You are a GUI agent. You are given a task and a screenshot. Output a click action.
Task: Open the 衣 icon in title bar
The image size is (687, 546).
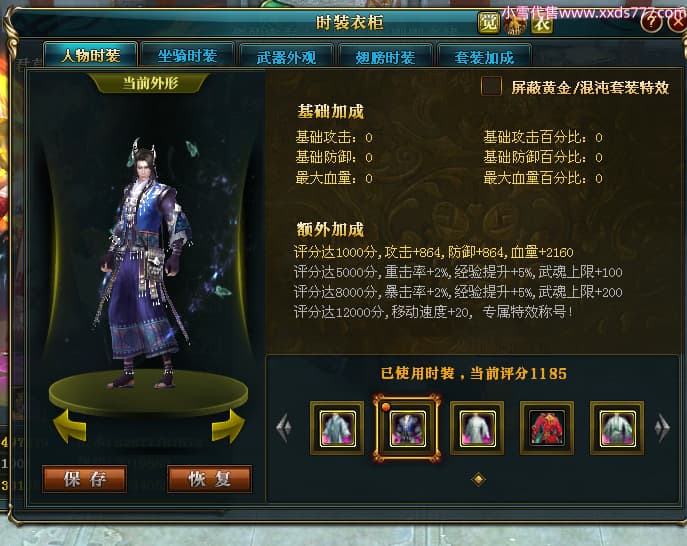[542, 23]
